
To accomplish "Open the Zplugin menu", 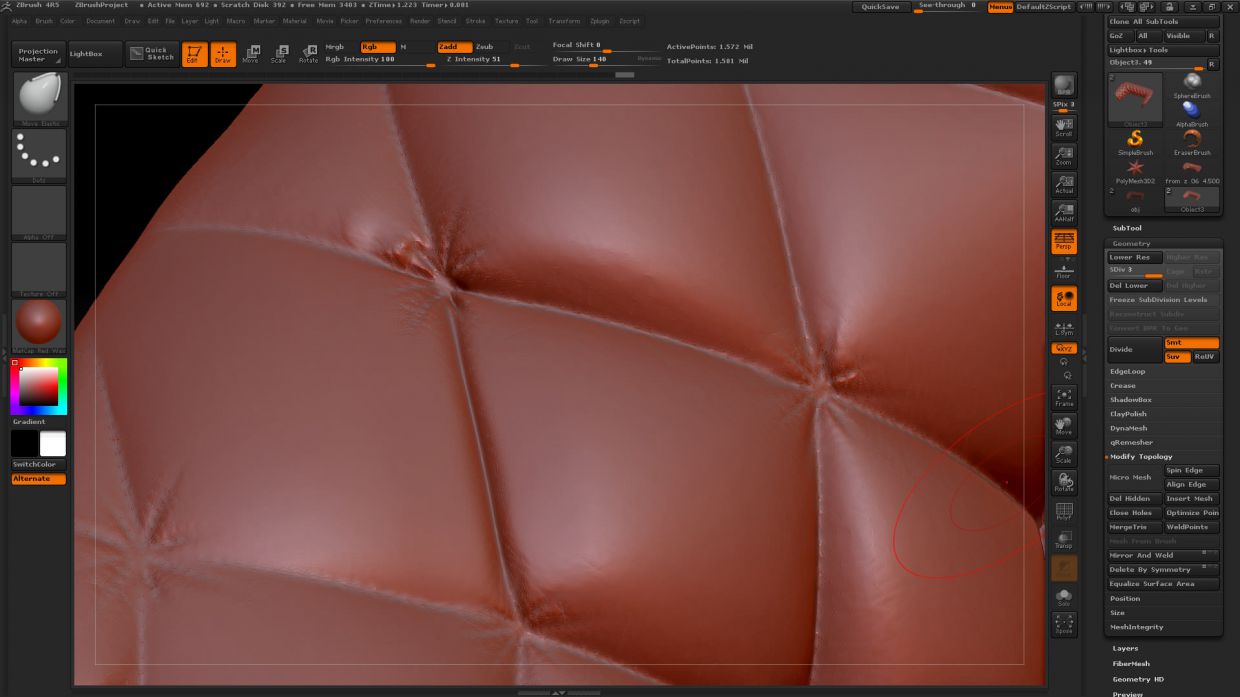I will click(600, 21).
